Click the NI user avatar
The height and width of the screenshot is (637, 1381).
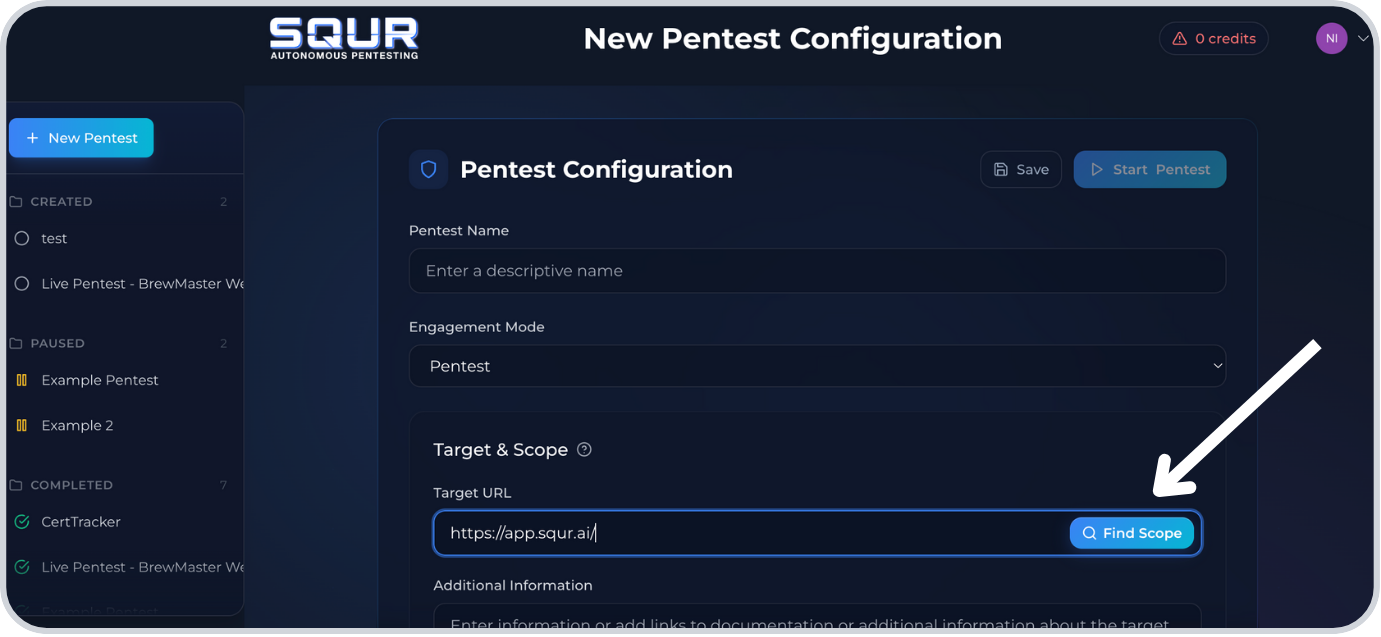tap(1331, 39)
